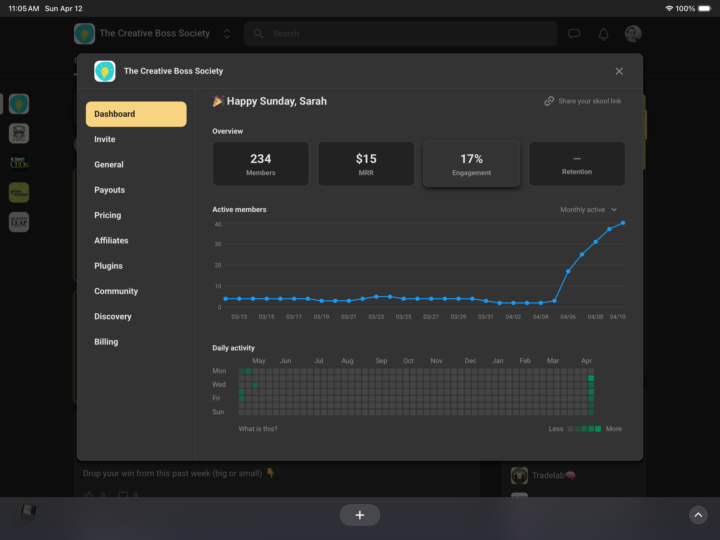Screen dimensions: 720x540
Task: Click the What is this? link
Action: click(258, 428)
